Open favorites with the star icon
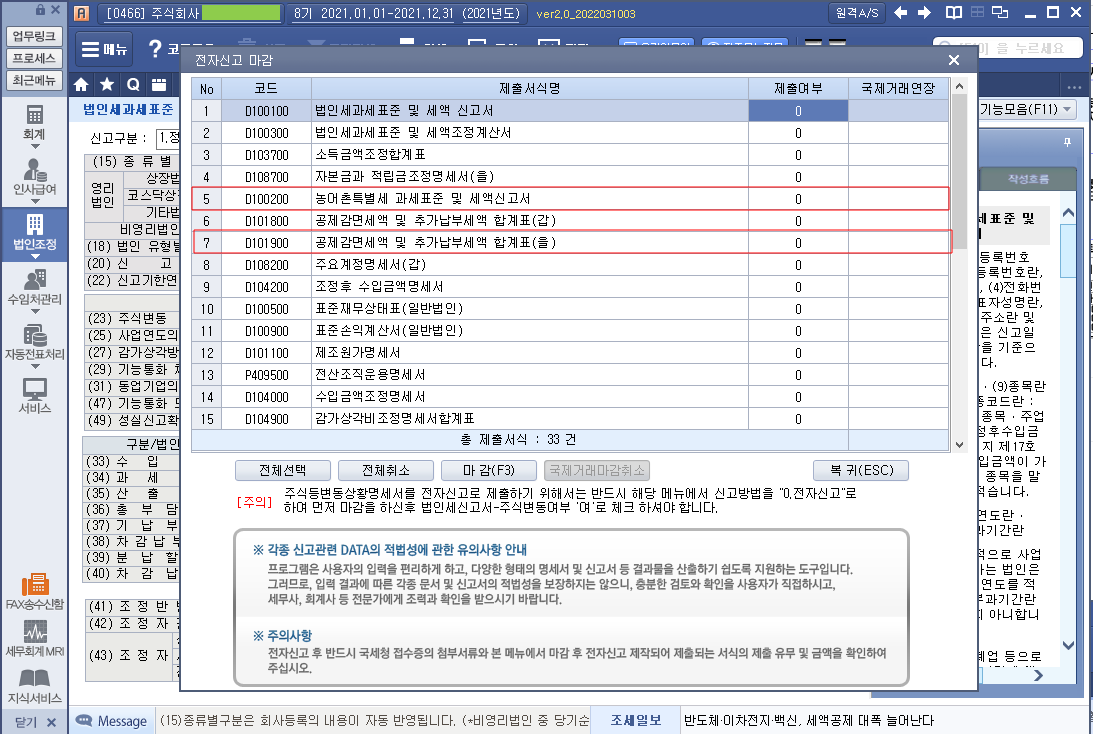Image resolution: width=1093 pixels, height=734 pixels. (x=107, y=85)
